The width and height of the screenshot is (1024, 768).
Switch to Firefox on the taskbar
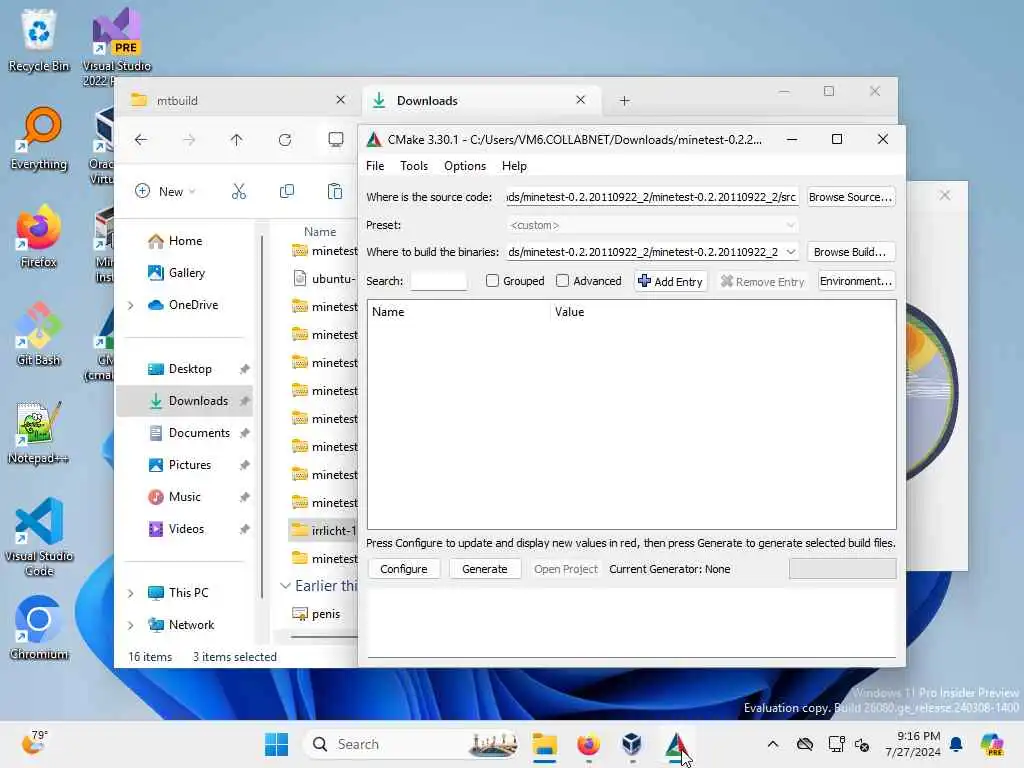pos(588,744)
